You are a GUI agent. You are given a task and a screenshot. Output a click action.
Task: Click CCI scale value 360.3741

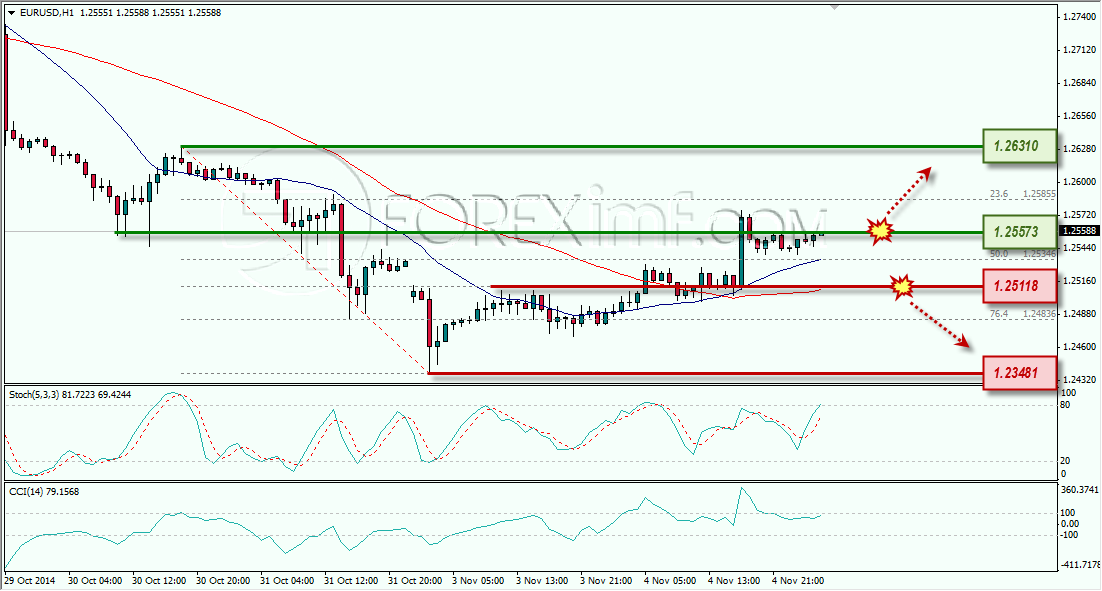[1080, 490]
